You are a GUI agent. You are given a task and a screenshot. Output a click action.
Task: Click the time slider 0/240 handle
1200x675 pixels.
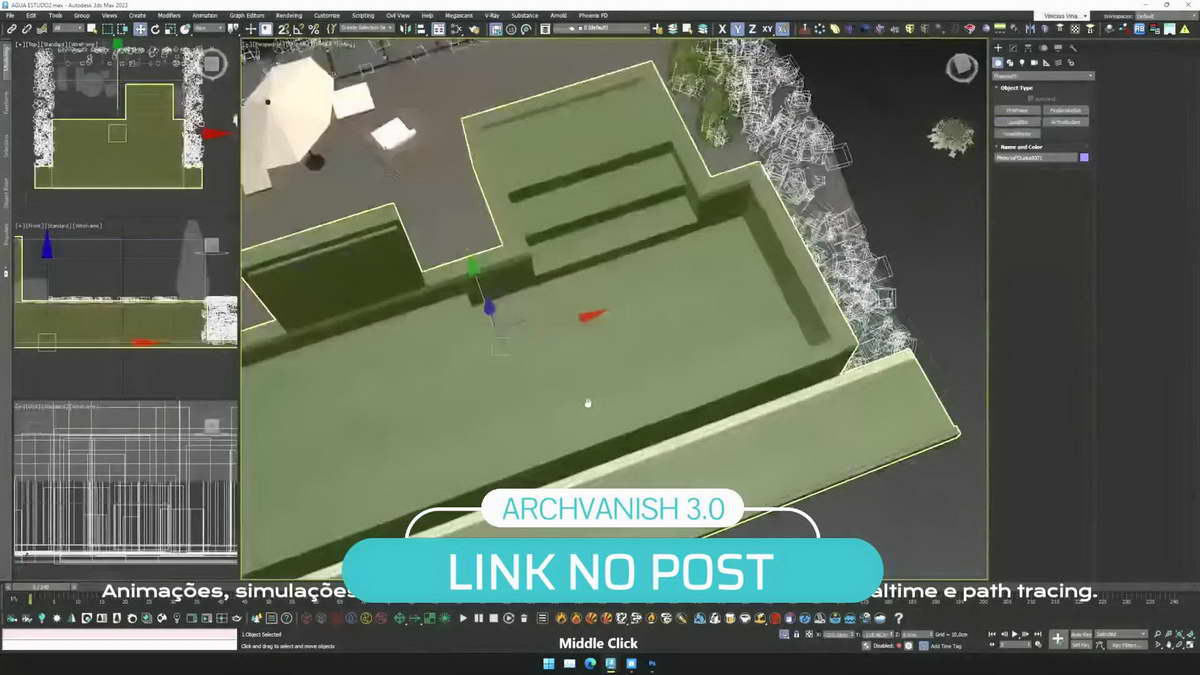pos(40,587)
